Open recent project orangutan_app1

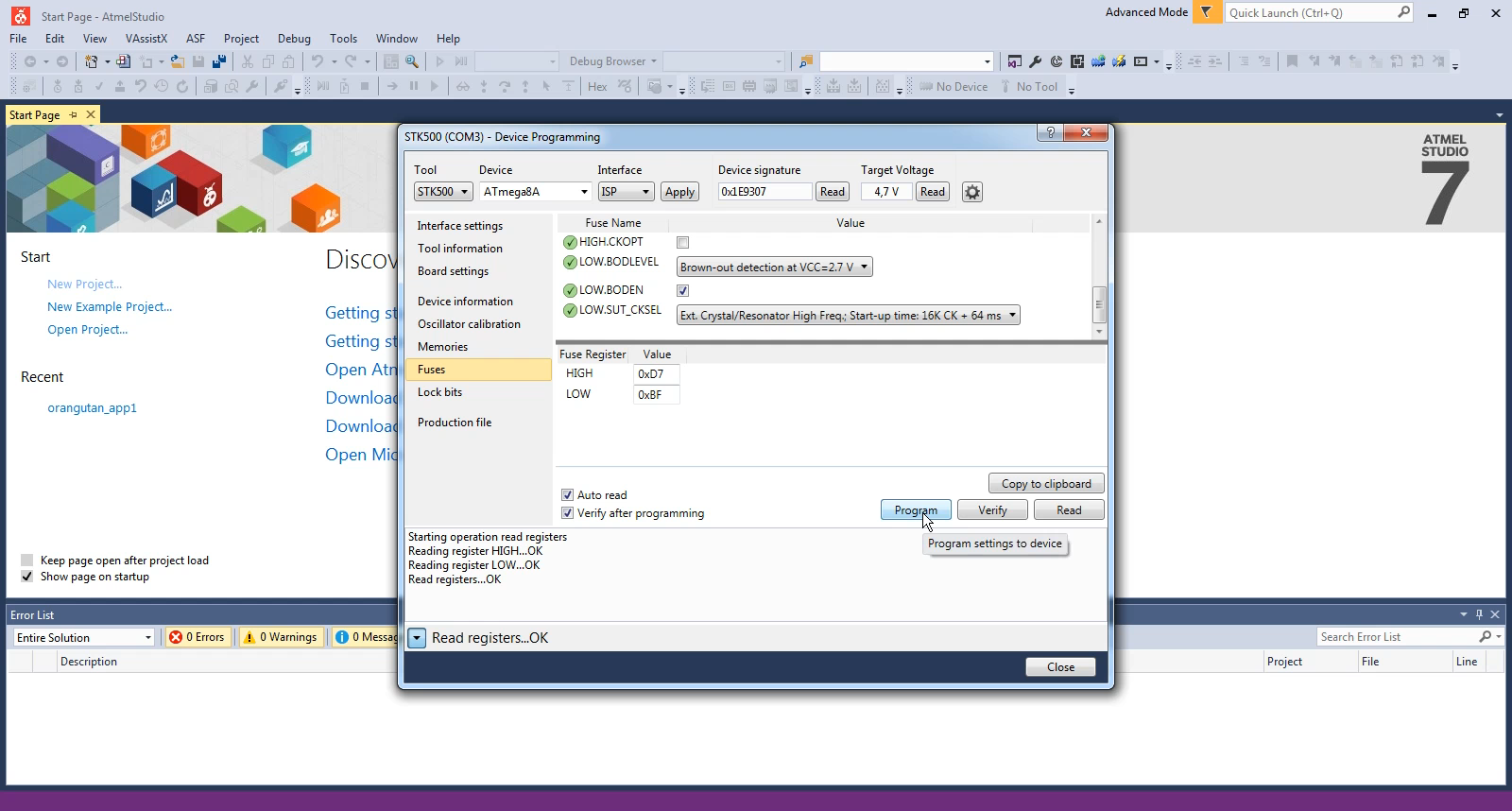click(x=92, y=408)
